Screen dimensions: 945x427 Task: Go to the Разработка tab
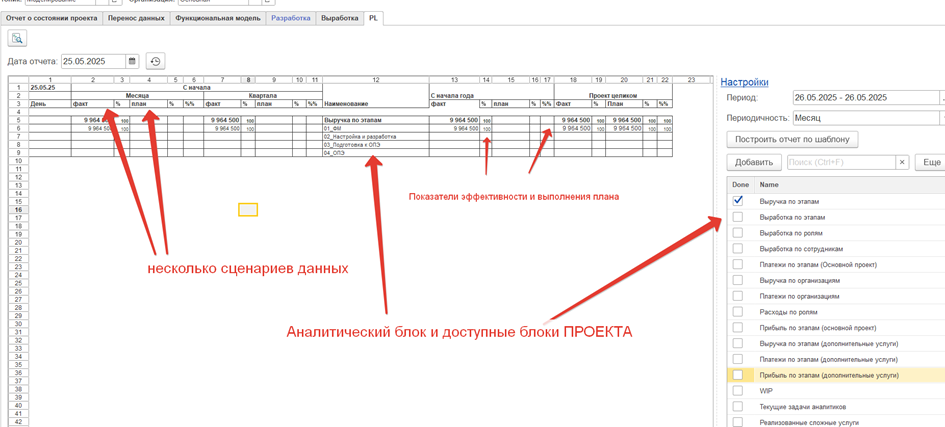point(291,18)
